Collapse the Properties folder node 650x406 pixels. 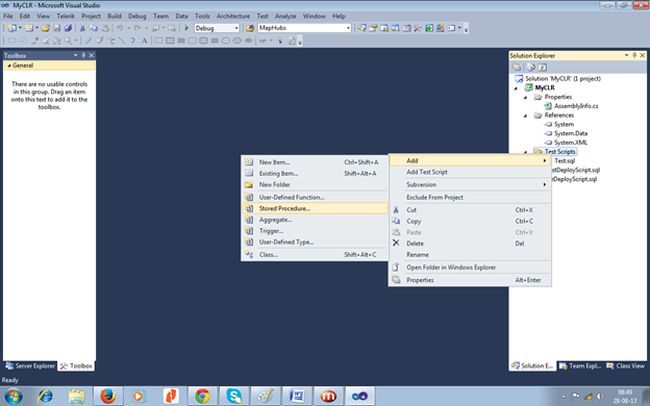point(526,97)
